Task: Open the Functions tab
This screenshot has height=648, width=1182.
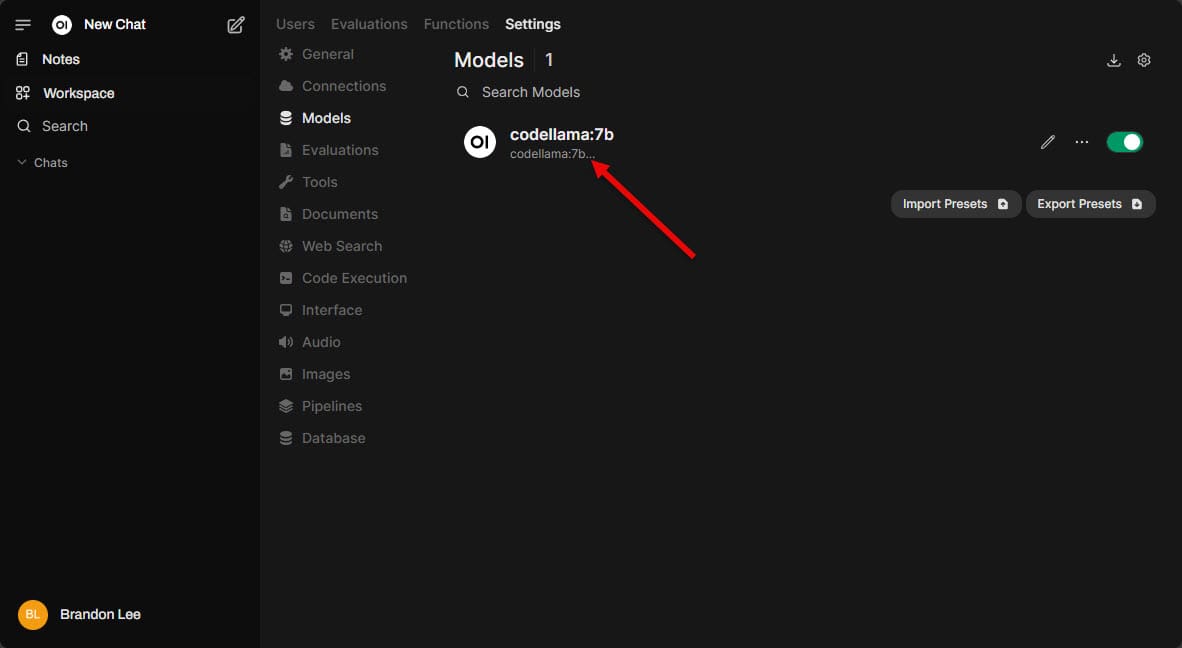Action: click(x=456, y=24)
